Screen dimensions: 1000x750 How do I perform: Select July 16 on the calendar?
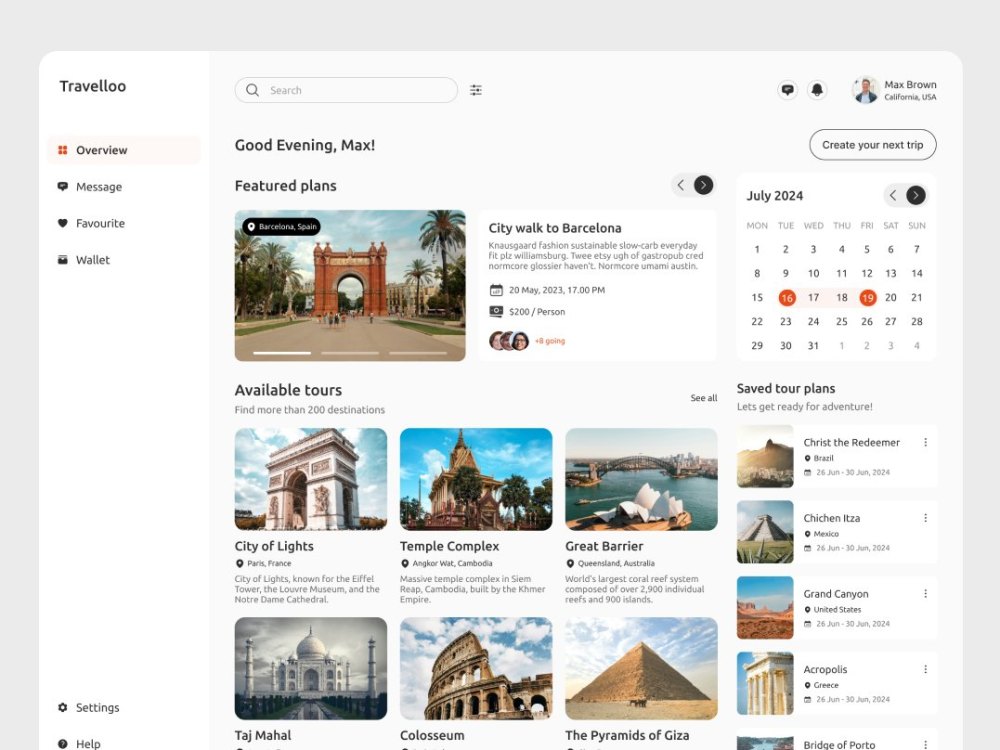787,298
